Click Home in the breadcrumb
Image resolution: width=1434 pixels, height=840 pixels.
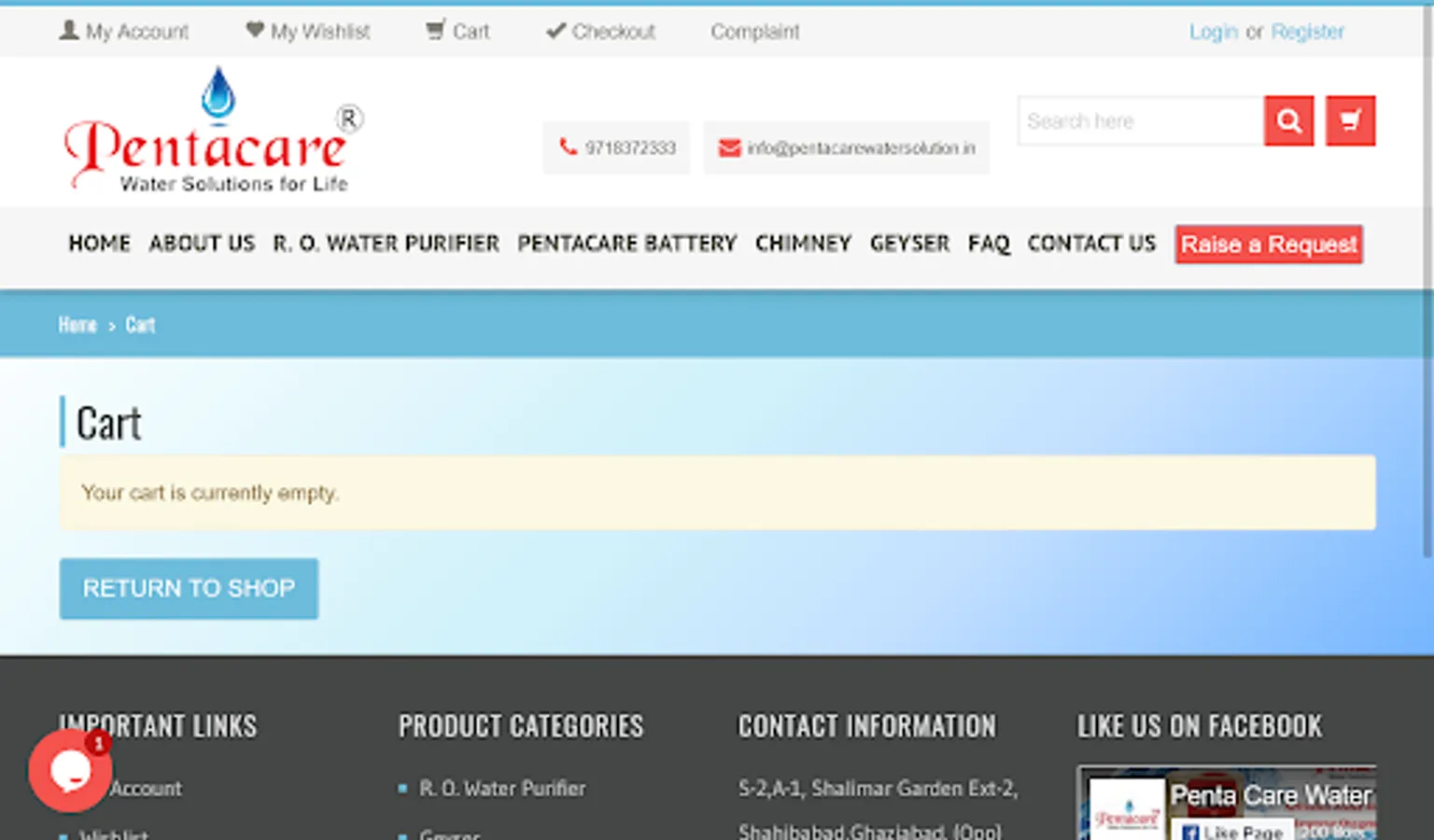77,325
